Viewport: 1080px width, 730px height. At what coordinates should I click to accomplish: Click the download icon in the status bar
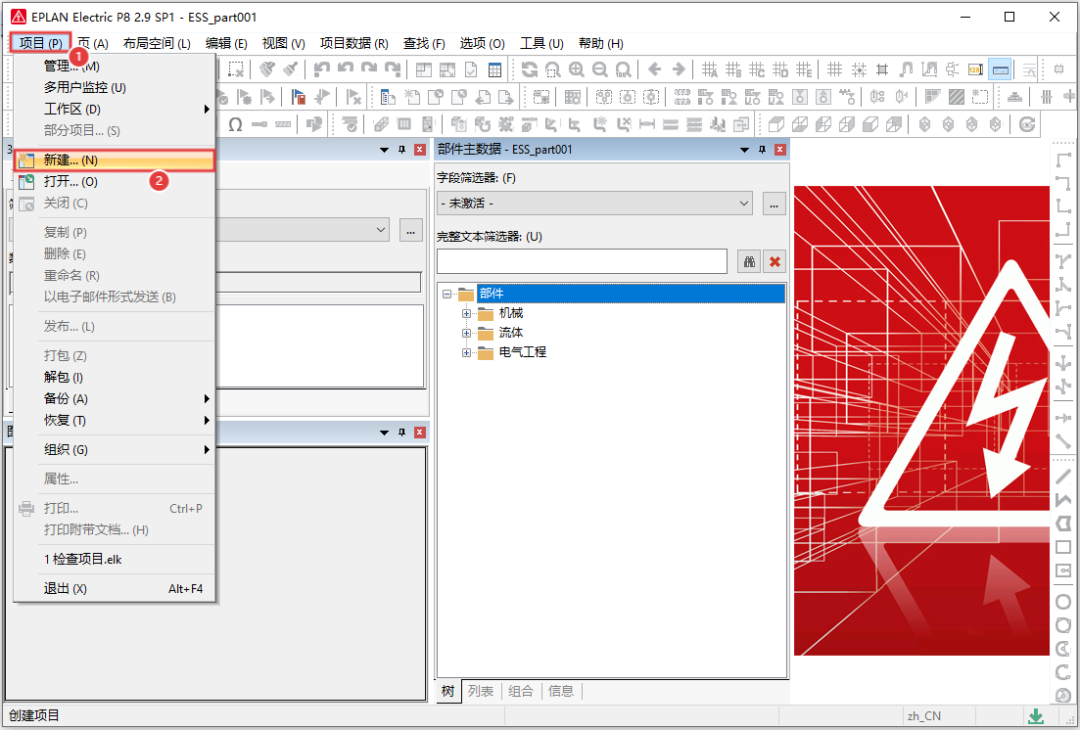pos(1035,716)
